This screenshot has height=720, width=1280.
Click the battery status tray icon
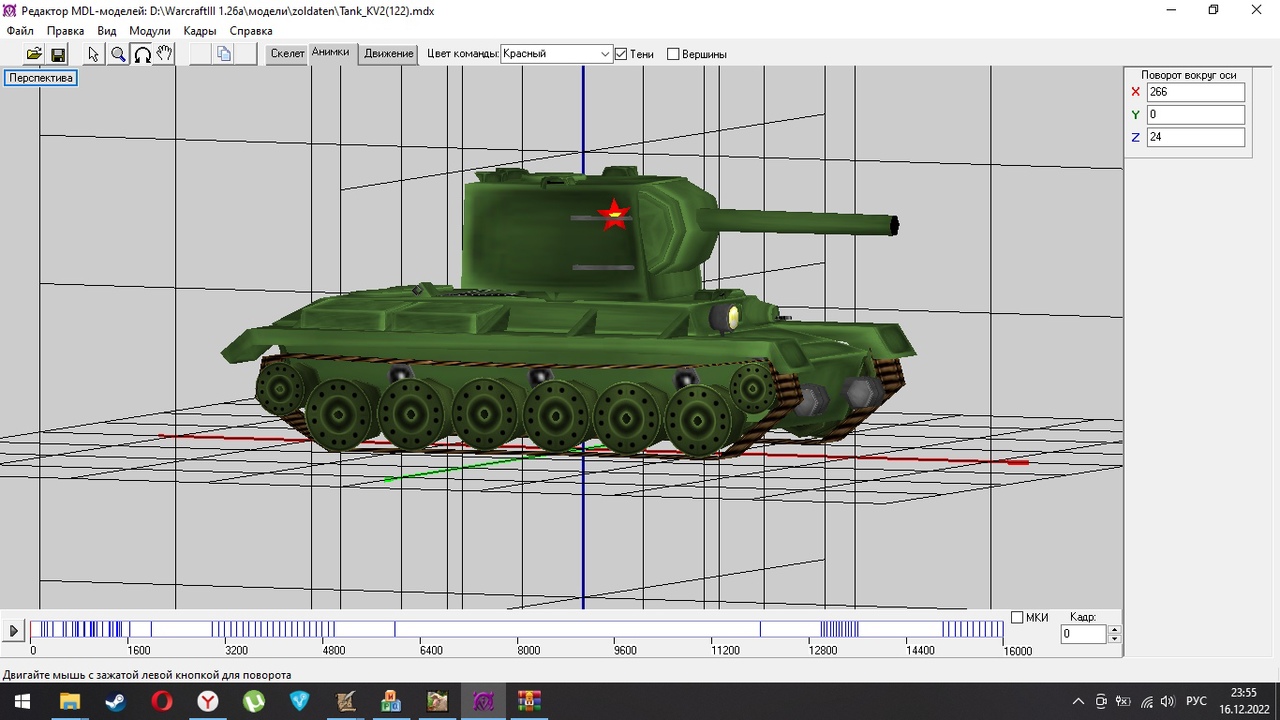coord(1123,702)
